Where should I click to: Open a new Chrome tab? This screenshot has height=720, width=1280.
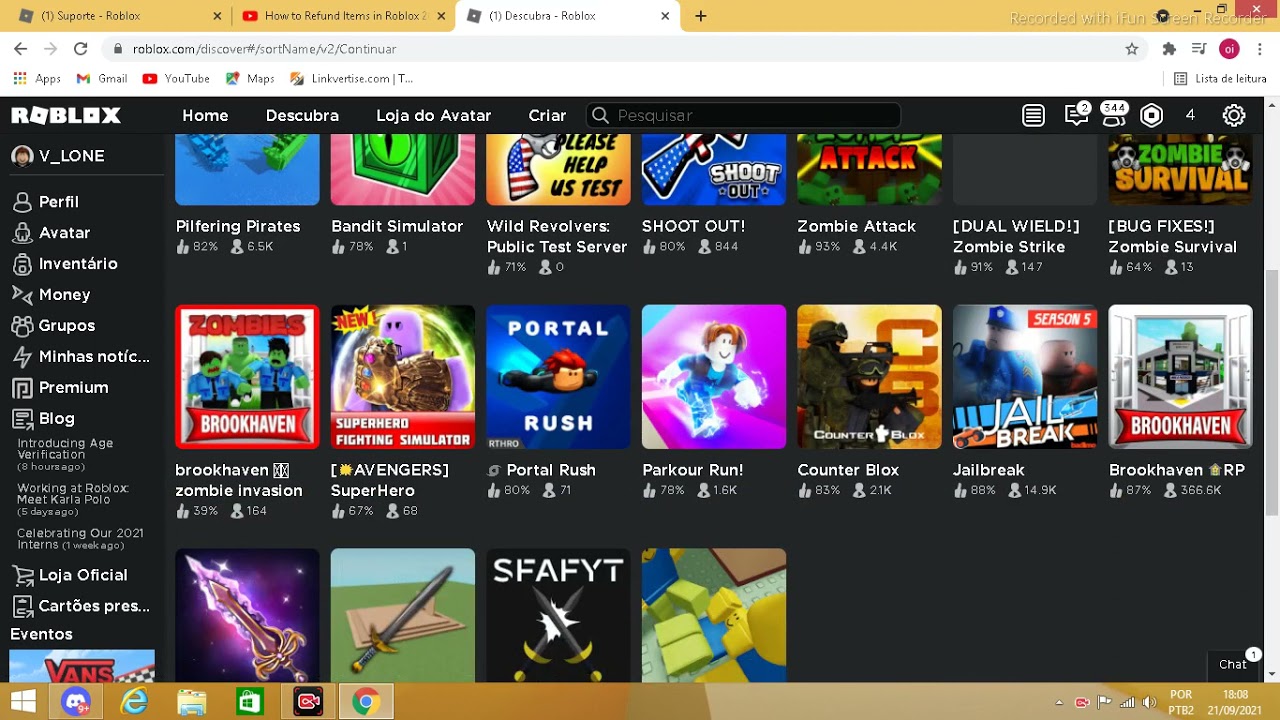pyautogui.click(x=701, y=16)
